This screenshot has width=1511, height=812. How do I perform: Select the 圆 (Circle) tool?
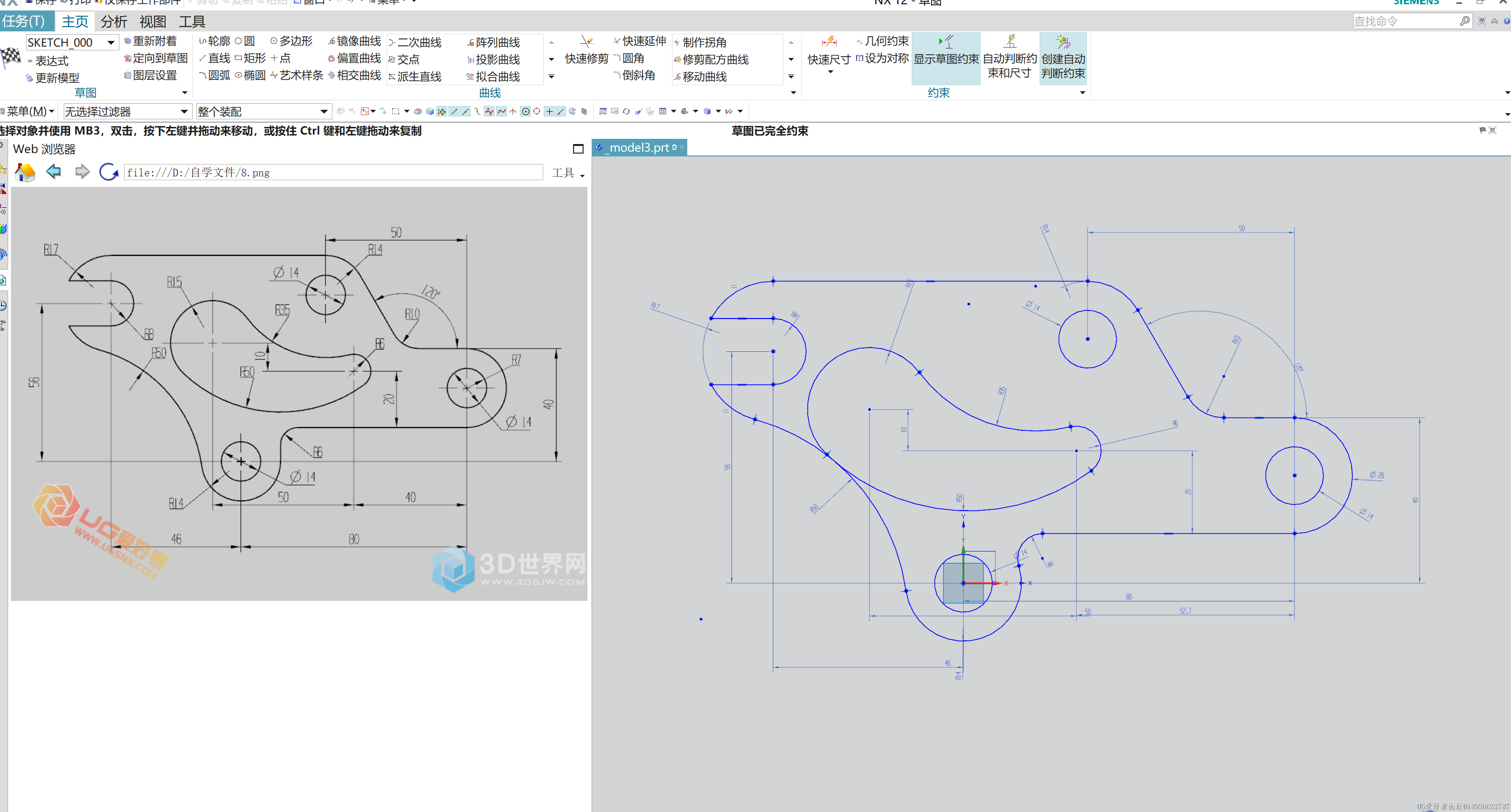[x=244, y=41]
